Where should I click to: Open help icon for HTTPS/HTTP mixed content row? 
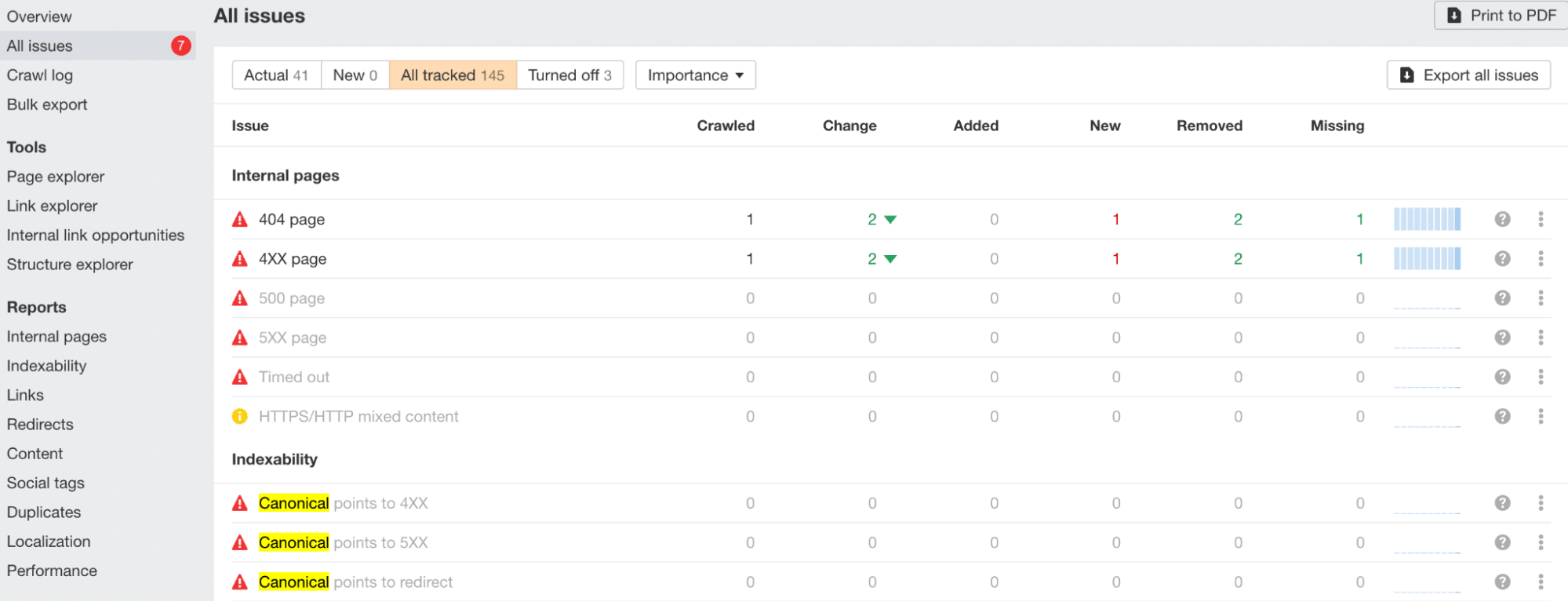point(1502,416)
